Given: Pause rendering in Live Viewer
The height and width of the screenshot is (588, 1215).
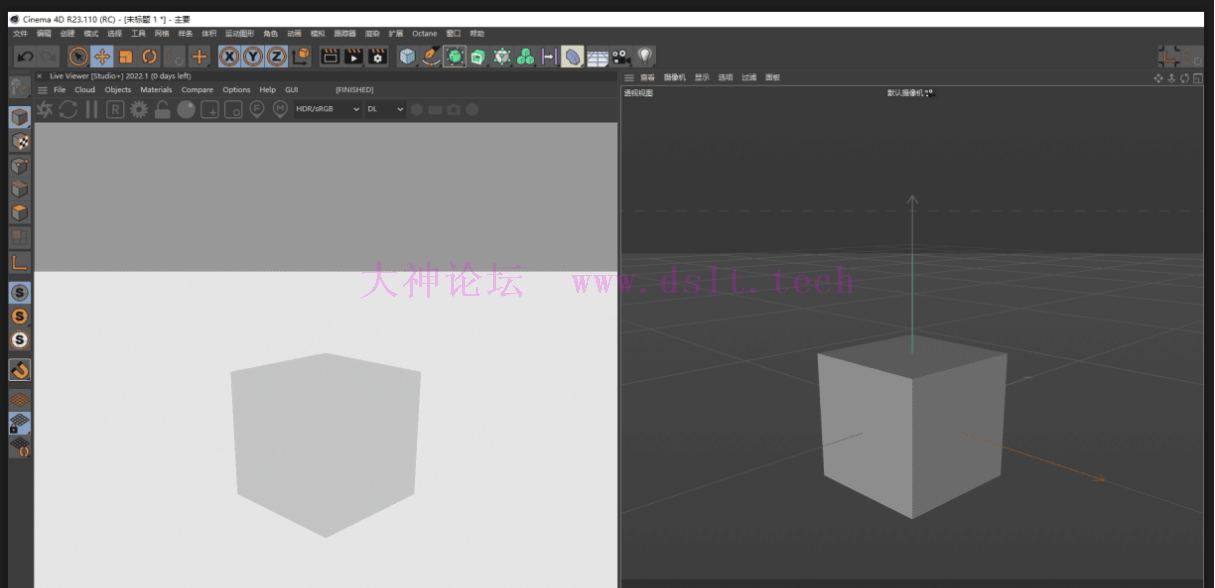Looking at the screenshot, I should tap(91, 110).
